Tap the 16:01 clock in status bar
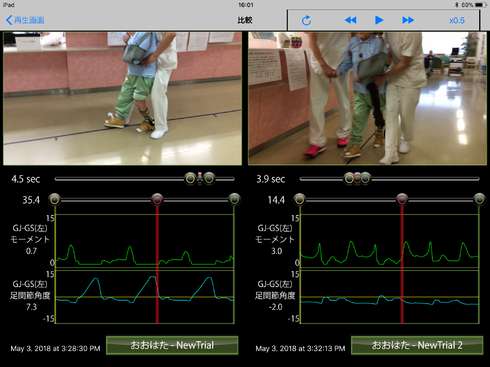 (x=246, y=5)
